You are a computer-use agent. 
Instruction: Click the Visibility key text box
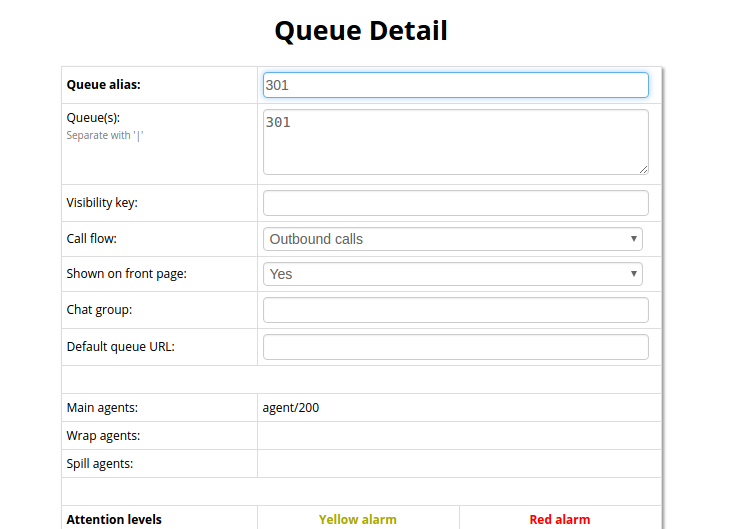[455, 203]
